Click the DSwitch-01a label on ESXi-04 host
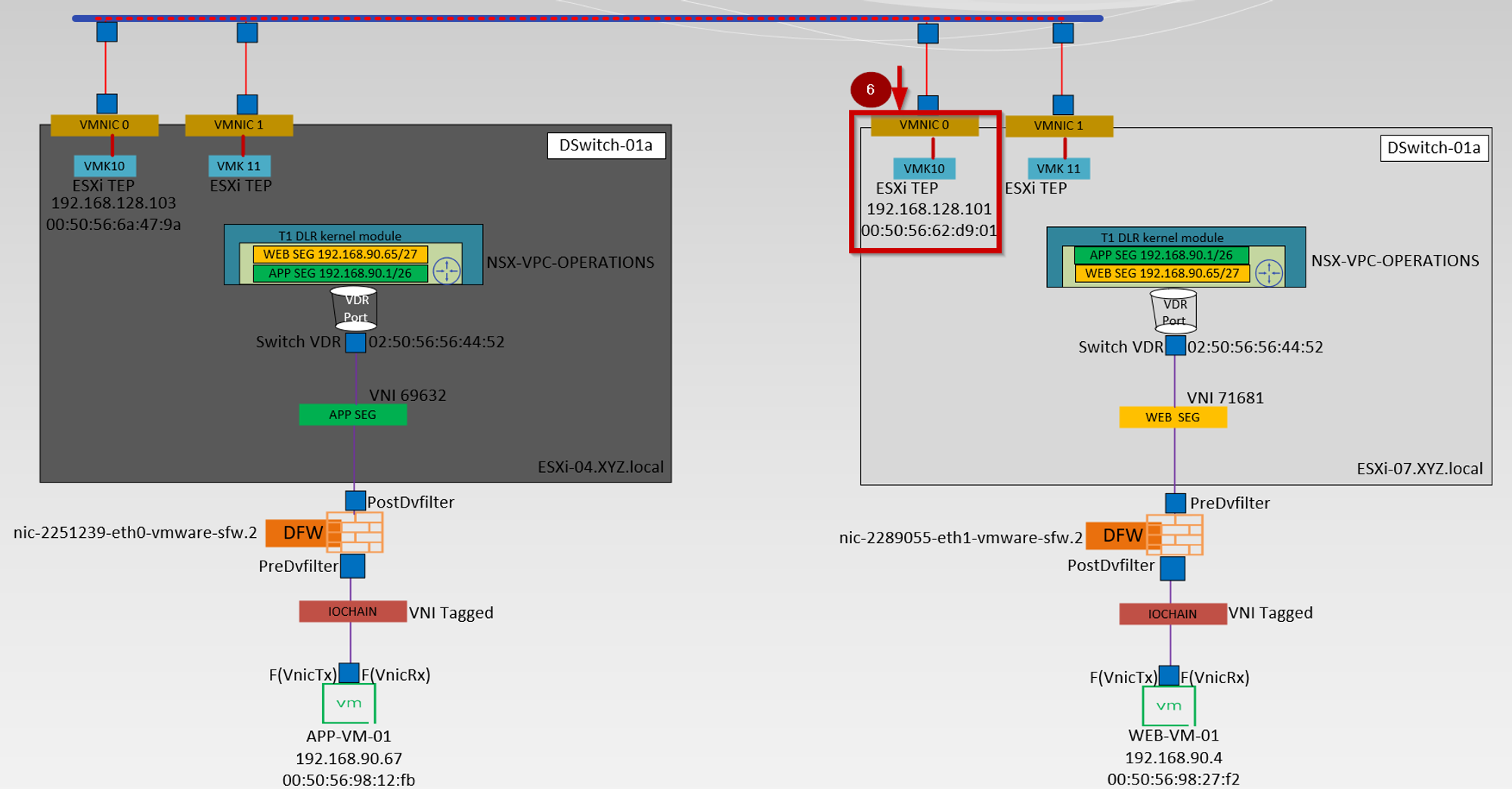The image size is (1512, 789). coord(606,145)
